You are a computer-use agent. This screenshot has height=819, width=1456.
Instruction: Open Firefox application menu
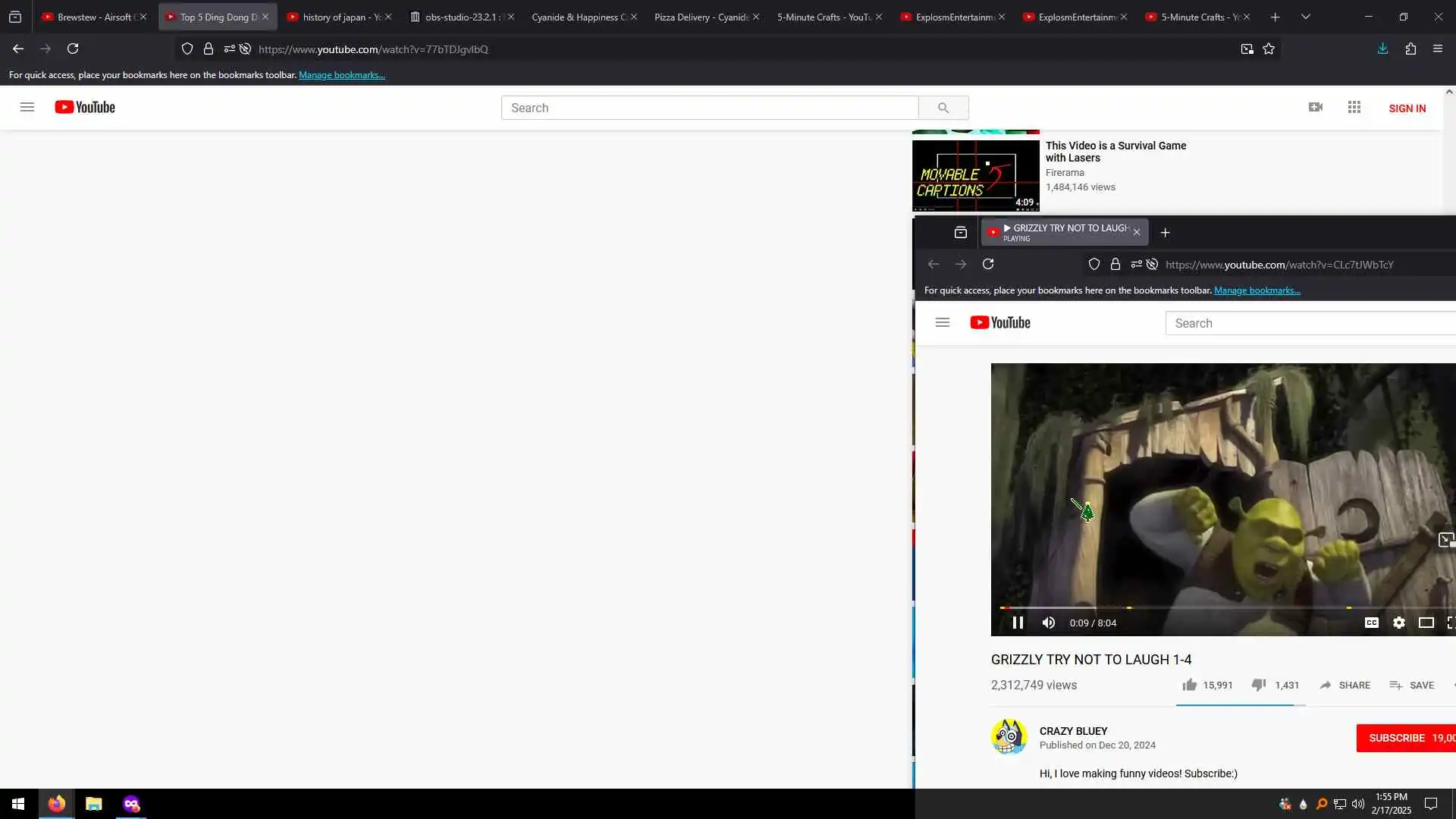(x=1438, y=49)
